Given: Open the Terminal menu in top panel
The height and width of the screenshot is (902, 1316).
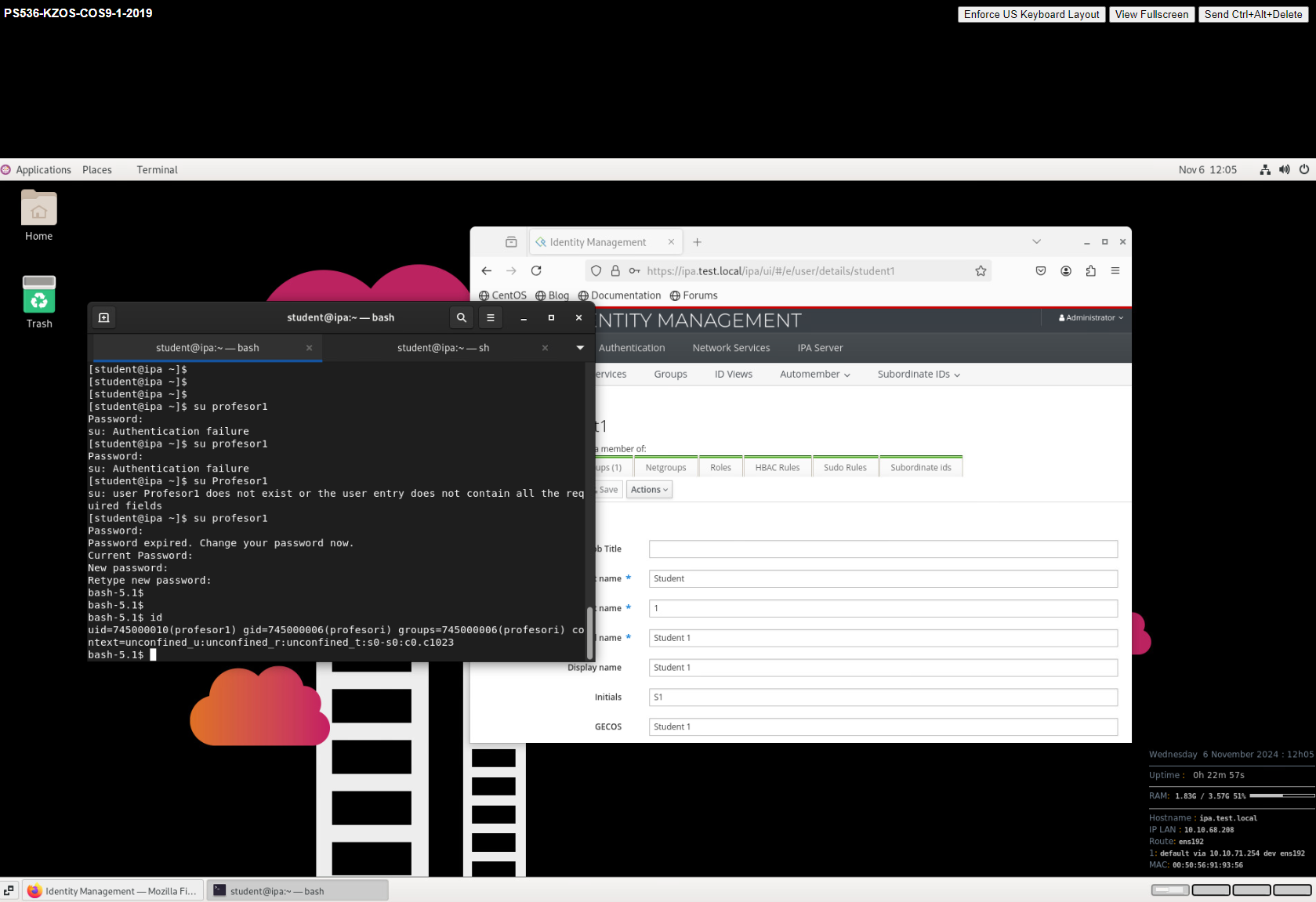Looking at the screenshot, I should [157, 170].
